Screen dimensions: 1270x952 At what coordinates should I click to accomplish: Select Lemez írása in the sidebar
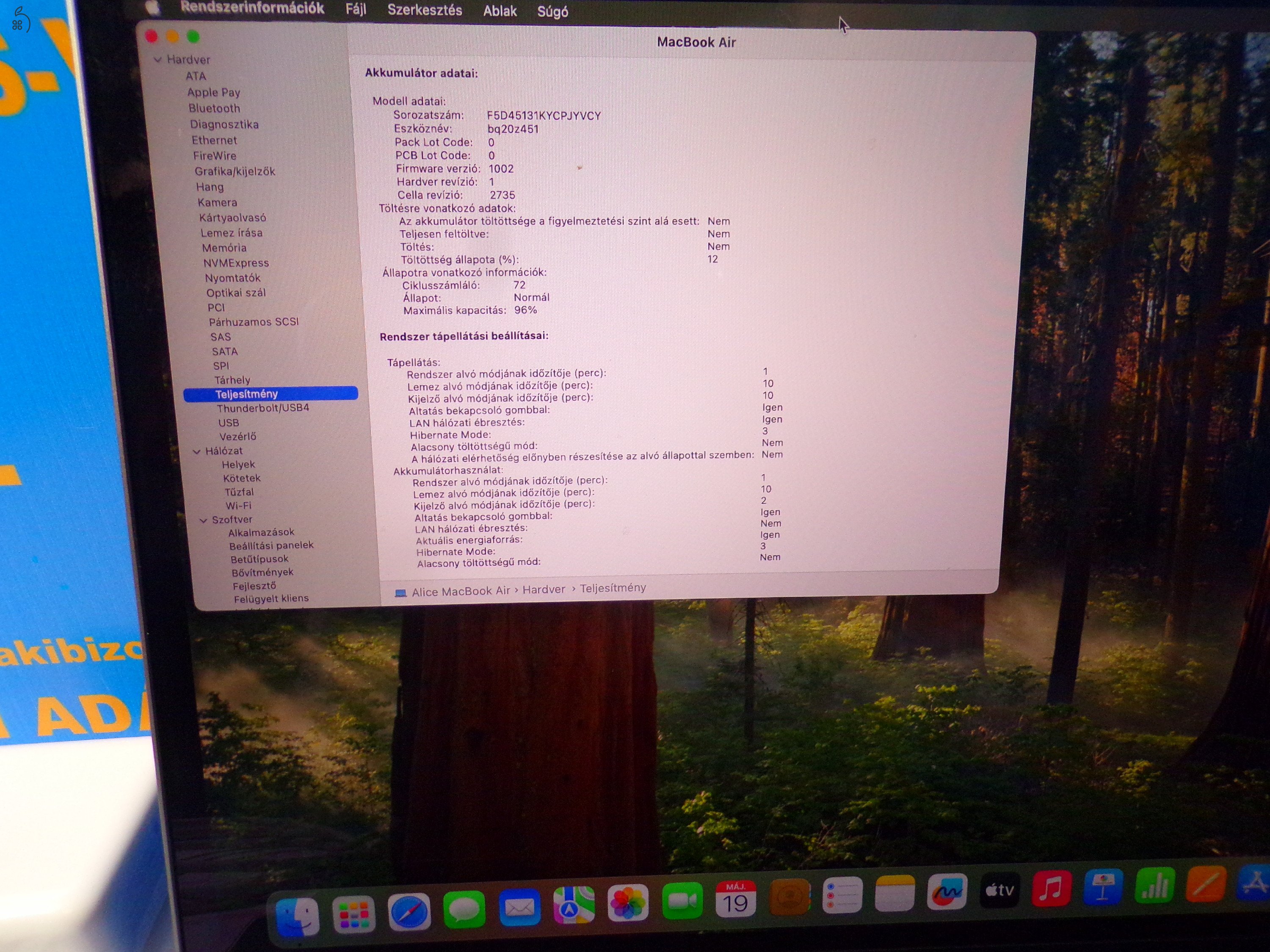coord(232,232)
